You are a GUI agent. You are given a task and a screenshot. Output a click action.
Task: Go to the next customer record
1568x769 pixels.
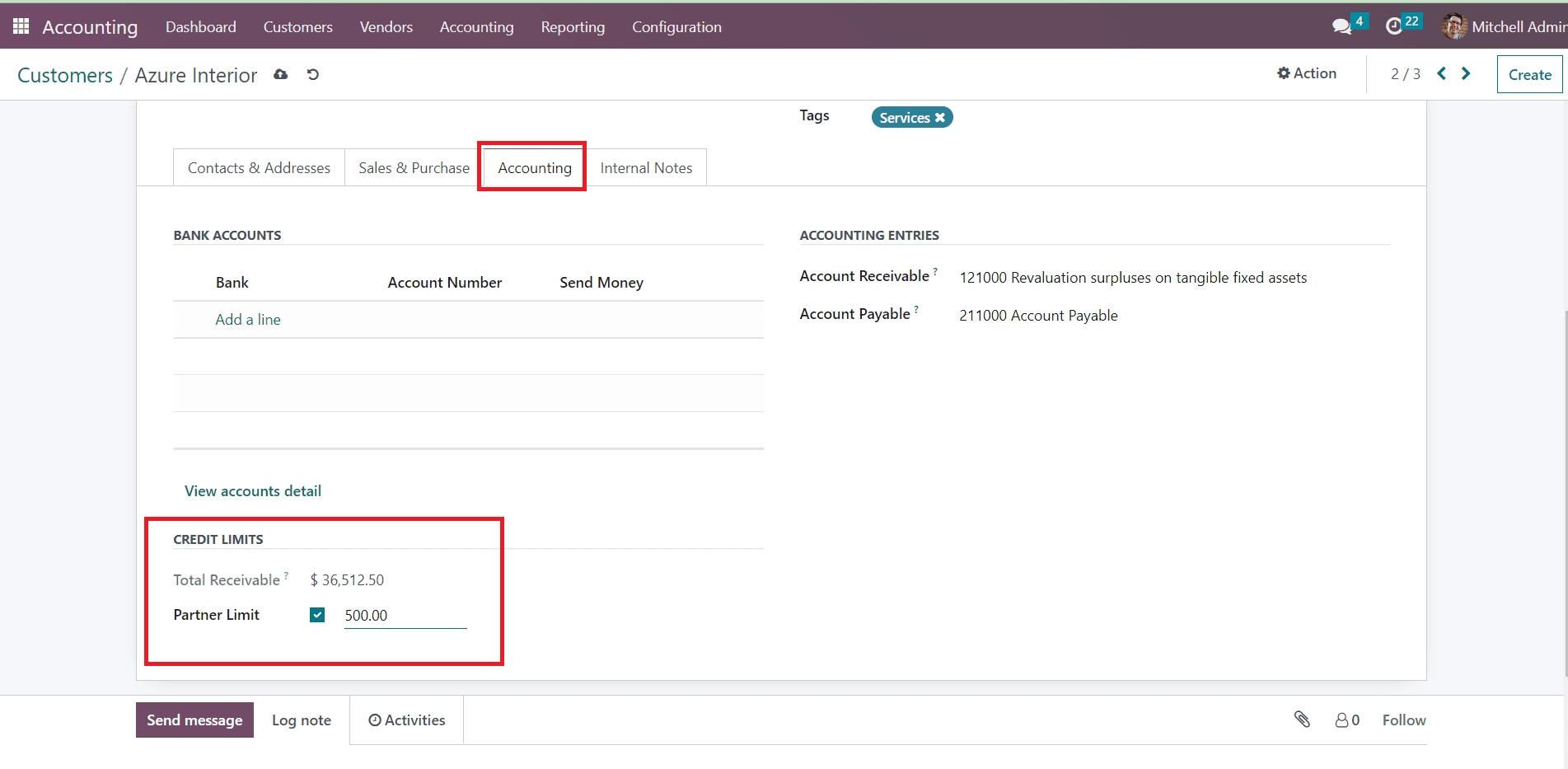coord(1466,73)
